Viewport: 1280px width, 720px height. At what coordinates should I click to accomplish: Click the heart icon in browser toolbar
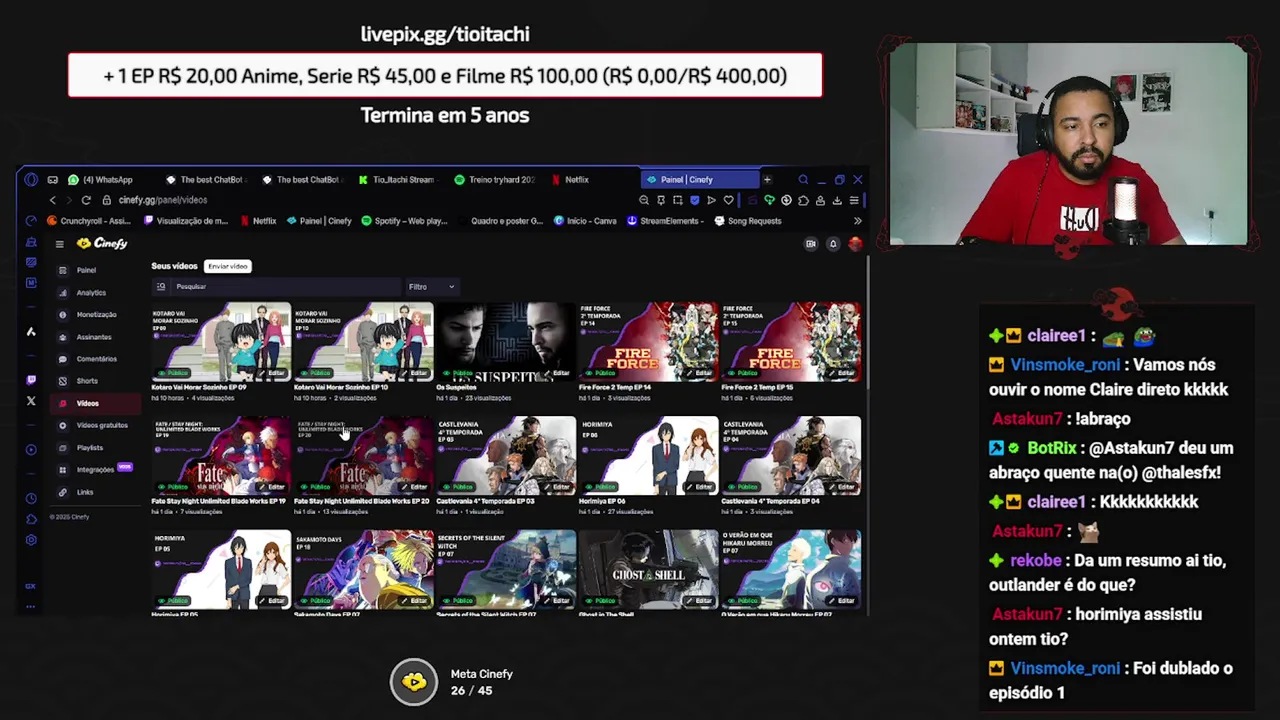pyautogui.click(x=728, y=200)
